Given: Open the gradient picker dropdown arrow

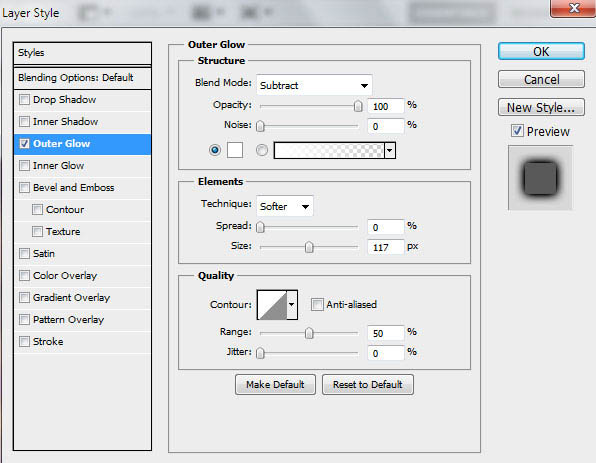Looking at the screenshot, I should [390, 150].
